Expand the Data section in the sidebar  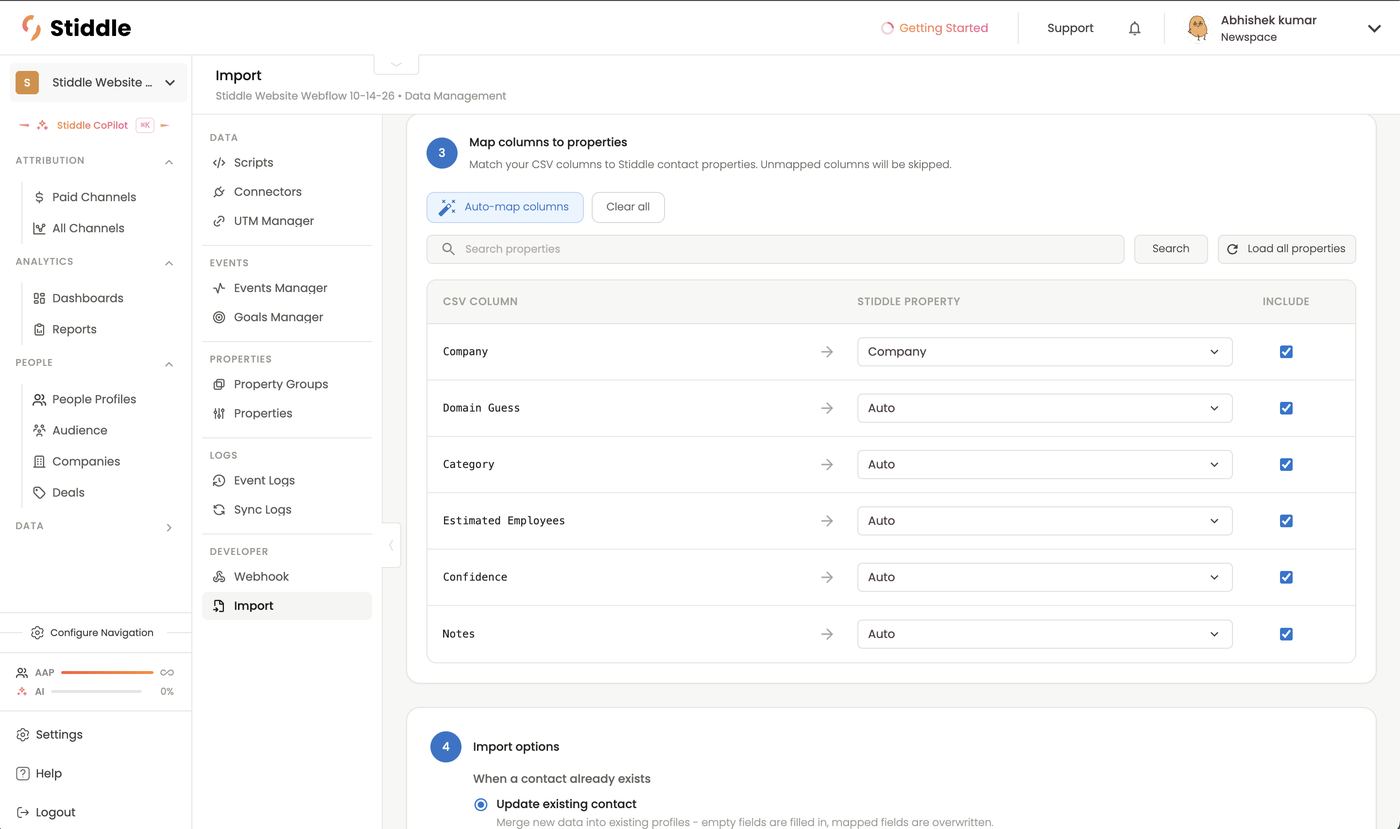pos(168,527)
